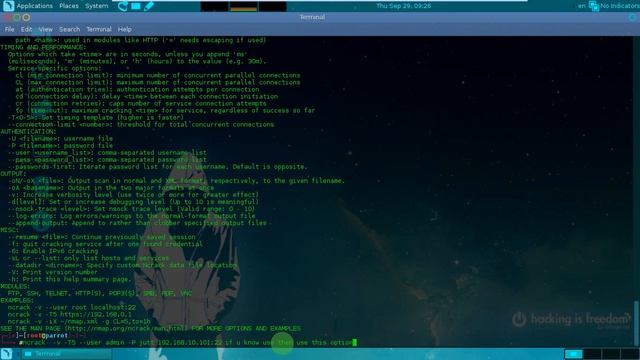640x360 pixels.
Task: Open the File menu of Terminal
Action: click(9, 29)
